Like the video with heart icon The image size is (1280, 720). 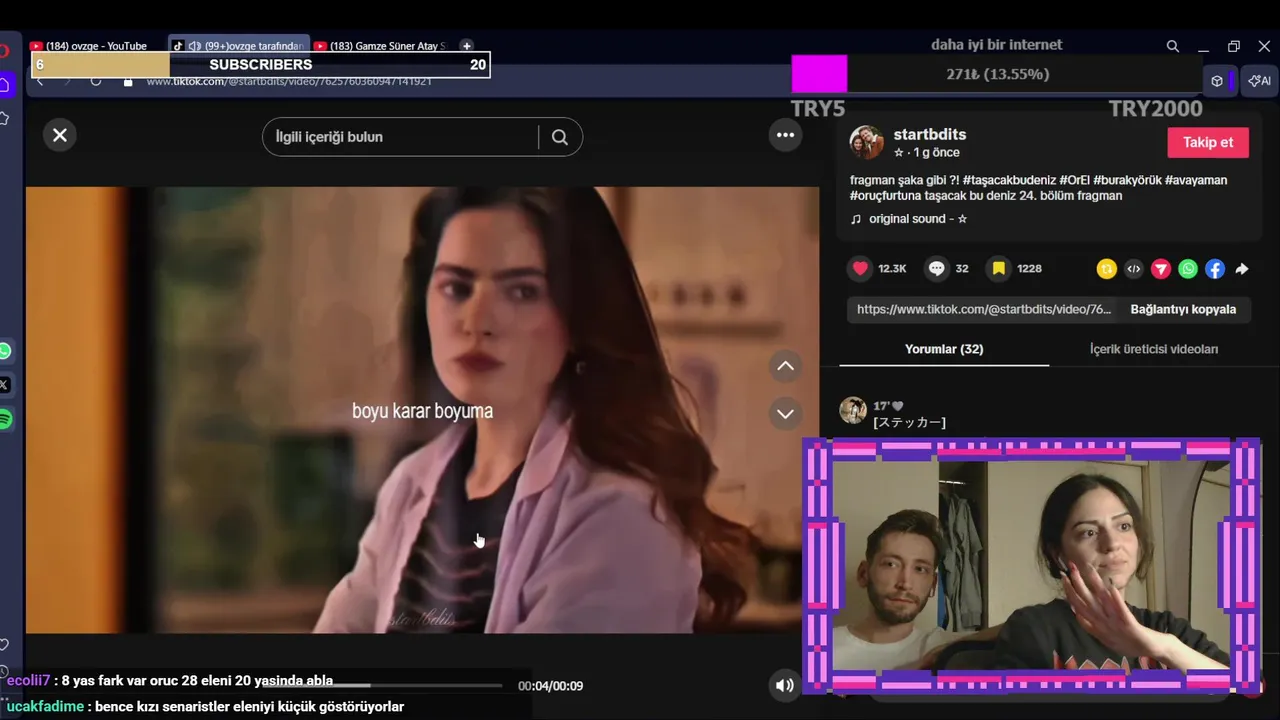(860, 268)
